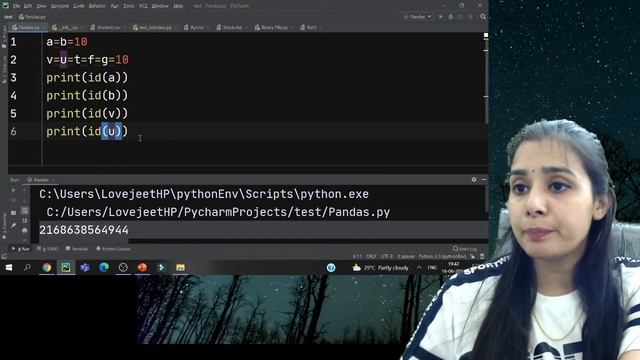The height and width of the screenshot is (360, 640).
Task: Open the Window menu
Action: [160, 6]
